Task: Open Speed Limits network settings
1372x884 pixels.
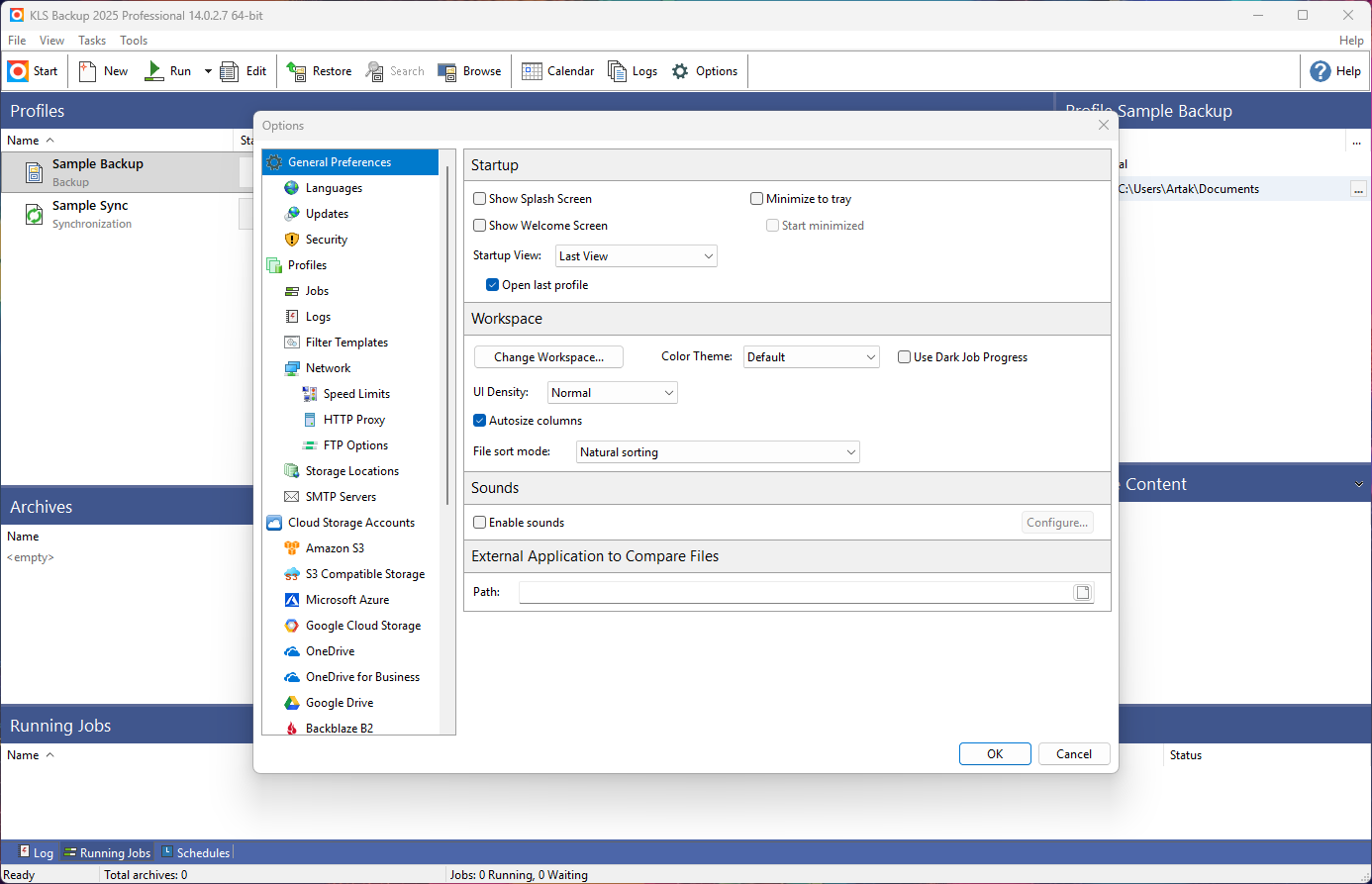Action: (355, 394)
